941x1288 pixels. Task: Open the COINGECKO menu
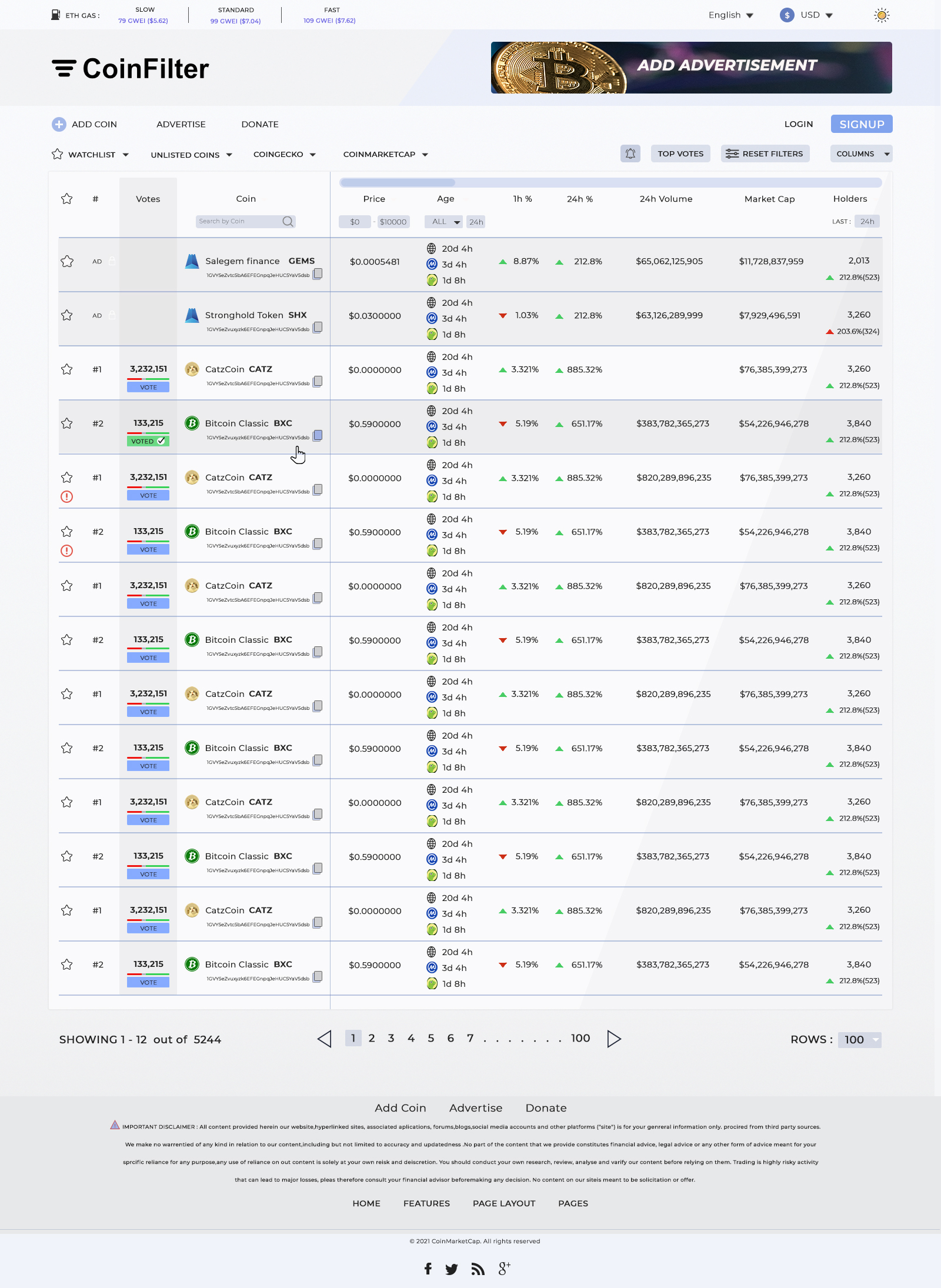pos(285,154)
